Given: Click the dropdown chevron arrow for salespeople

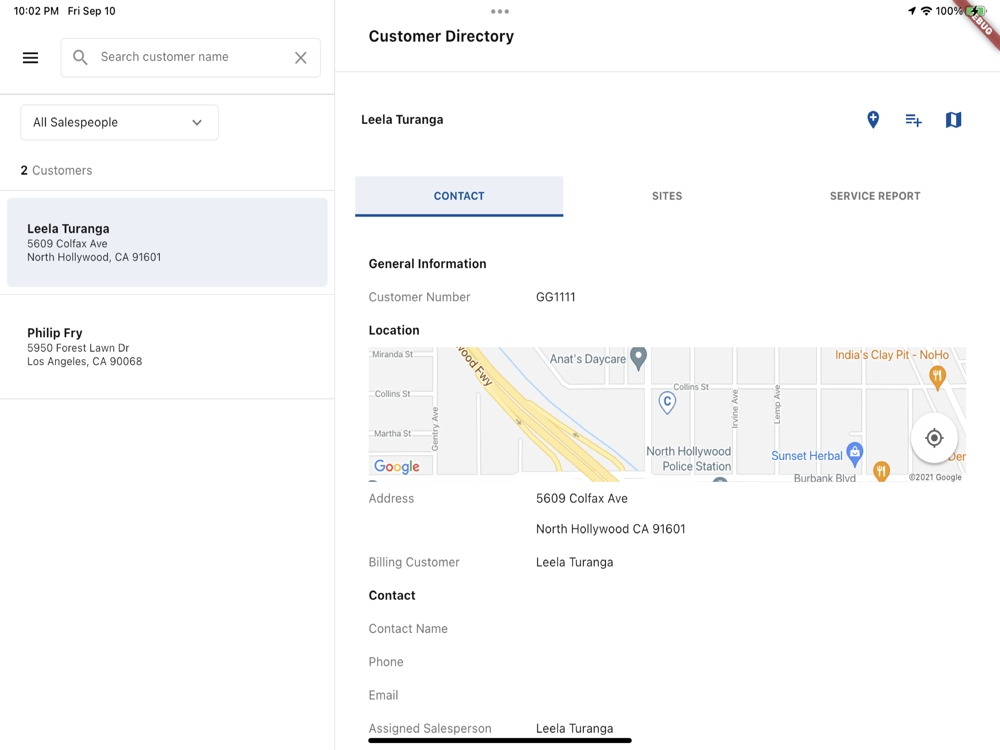Looking at the screenshot, I should coord(197,123).
